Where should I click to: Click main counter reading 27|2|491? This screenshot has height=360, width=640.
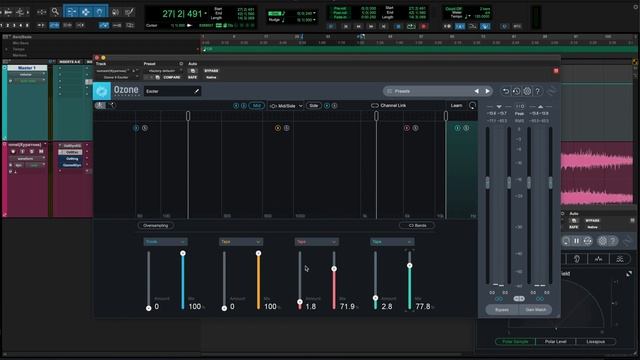pos(182,14)
